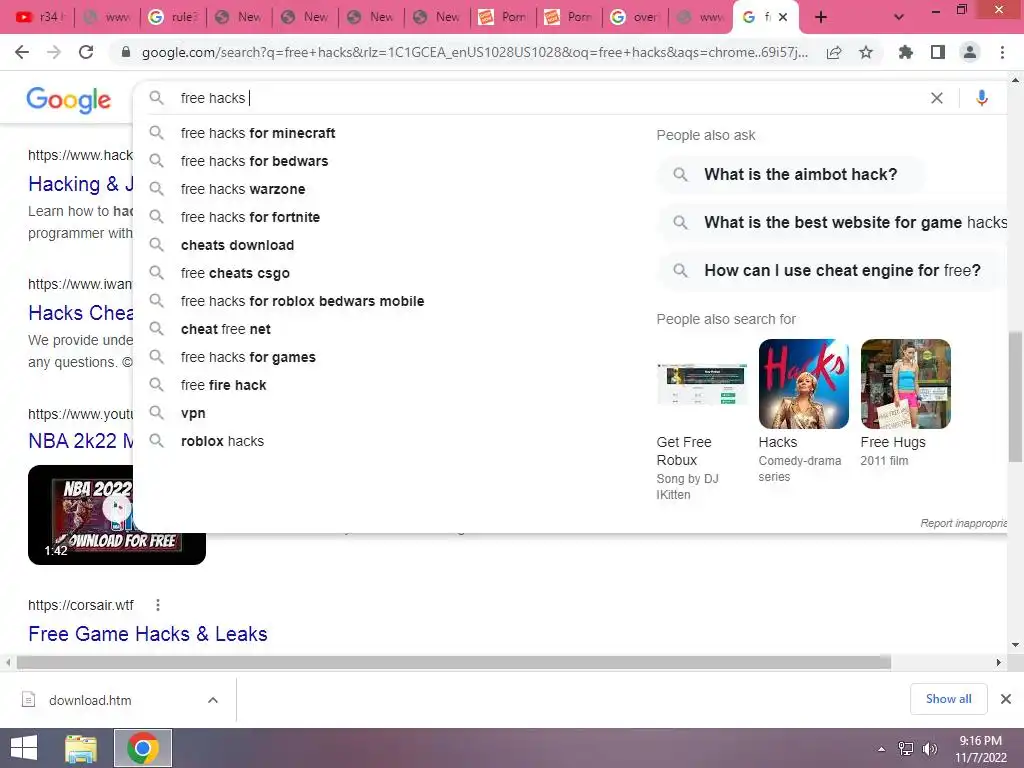
Task: Click best website for game hacks question
Action: point(833,223)
